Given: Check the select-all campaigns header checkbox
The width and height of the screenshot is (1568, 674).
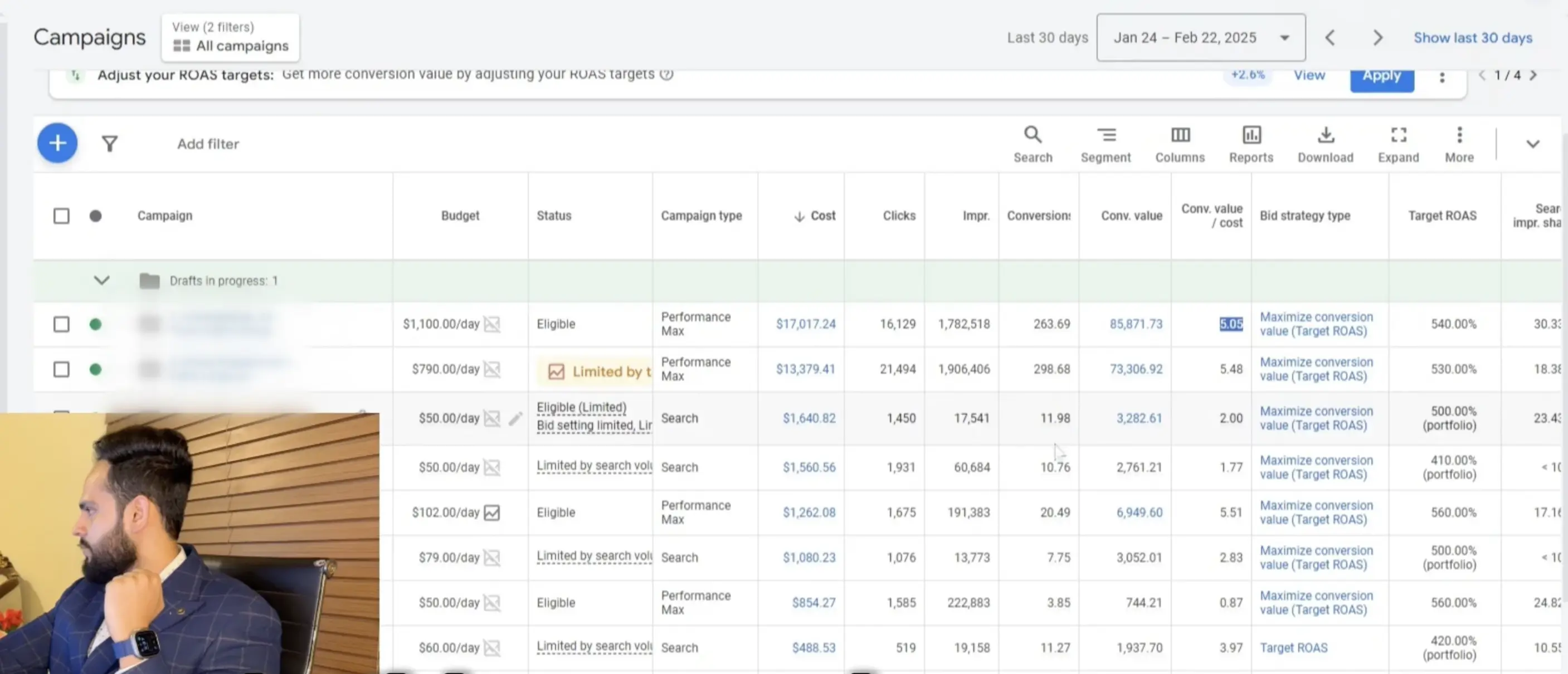Looking at the screenshot, I should click(61, 216).
